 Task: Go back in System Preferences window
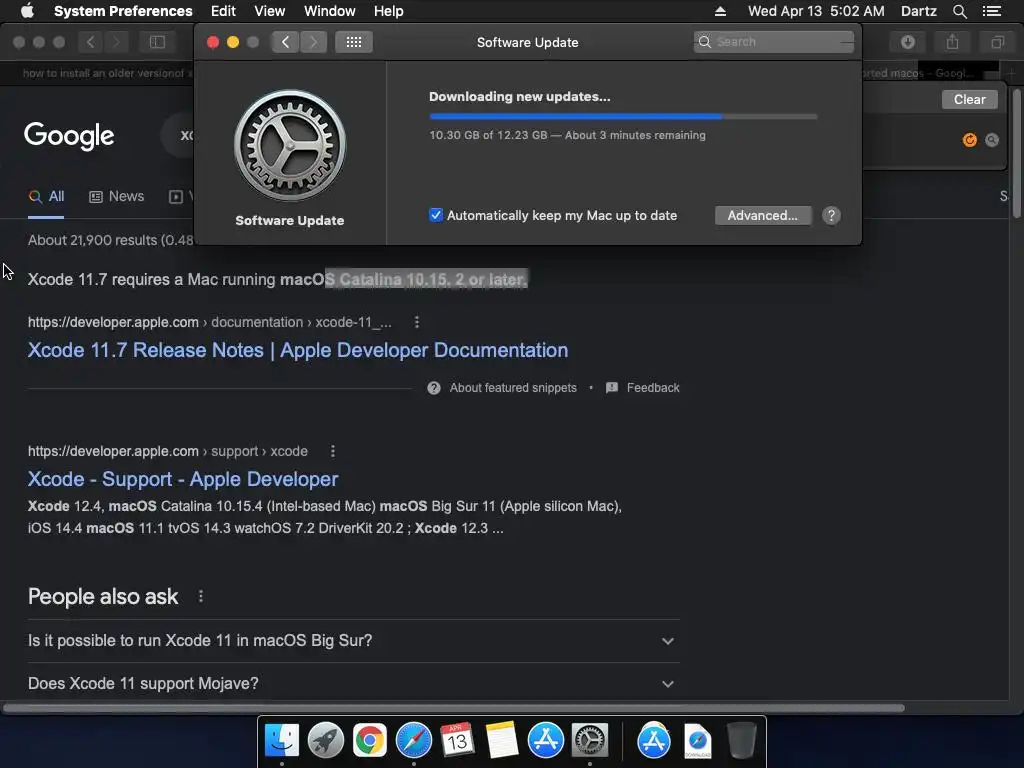285,42
